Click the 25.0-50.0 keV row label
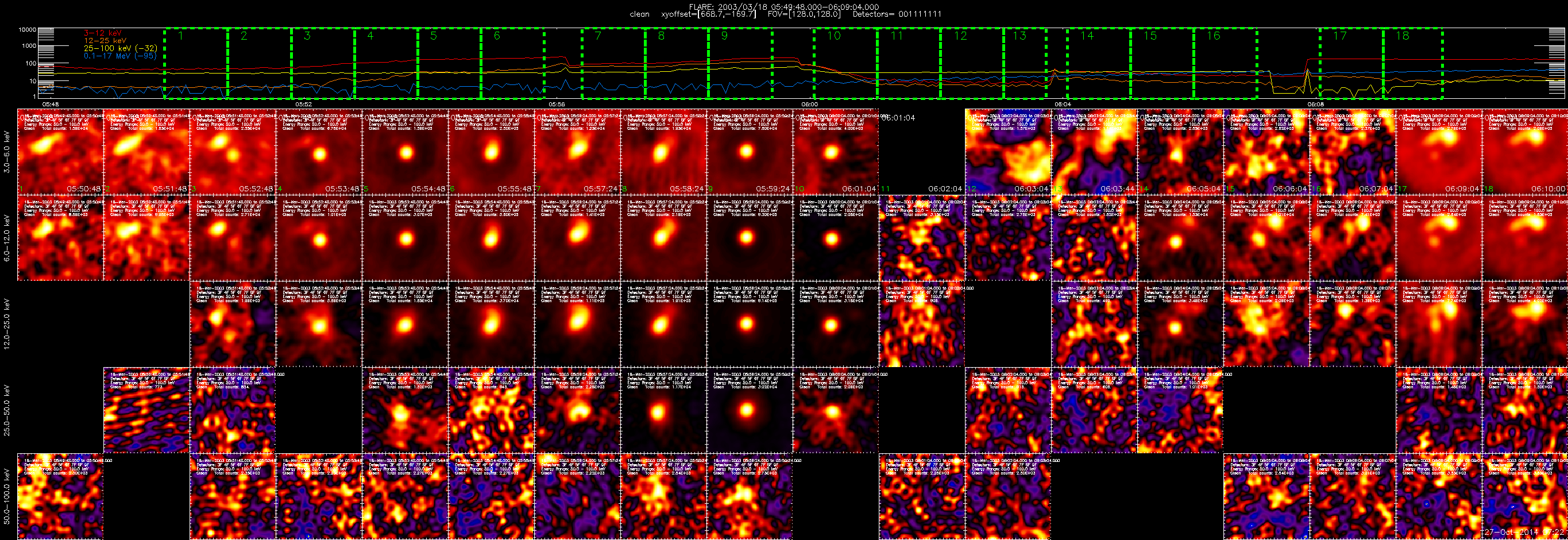This screenshot has height=540, width=1568. [7, 410]
